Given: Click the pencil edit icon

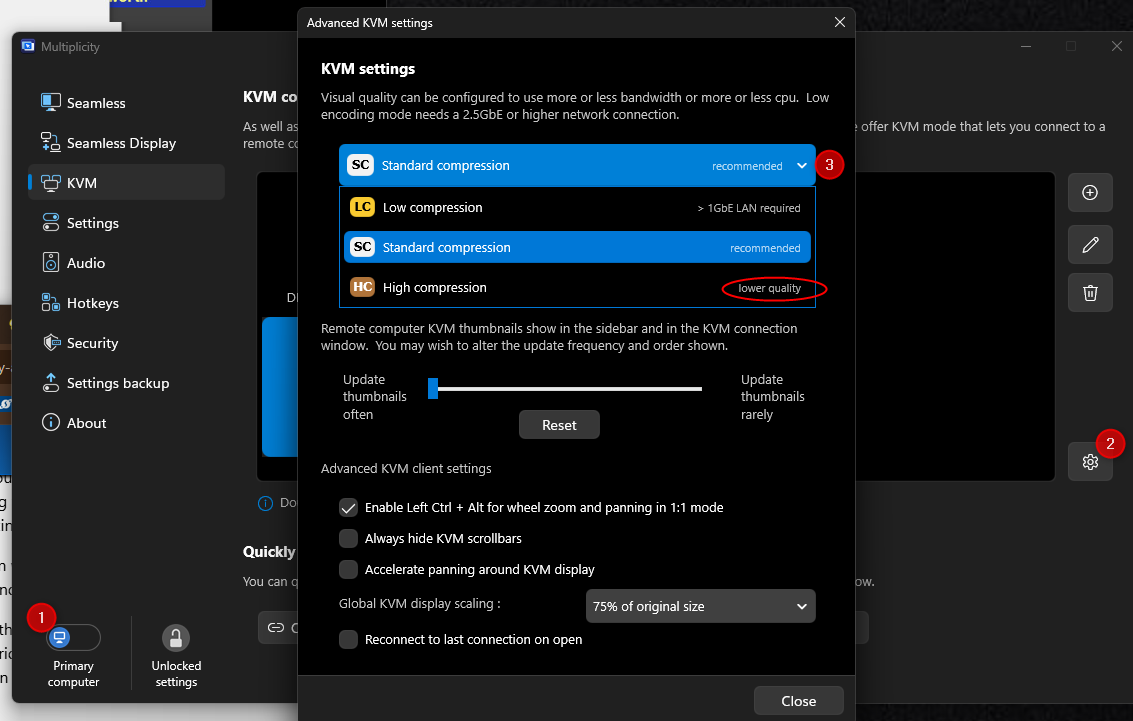Looking at the screenshot, I should pos(1090,245).
